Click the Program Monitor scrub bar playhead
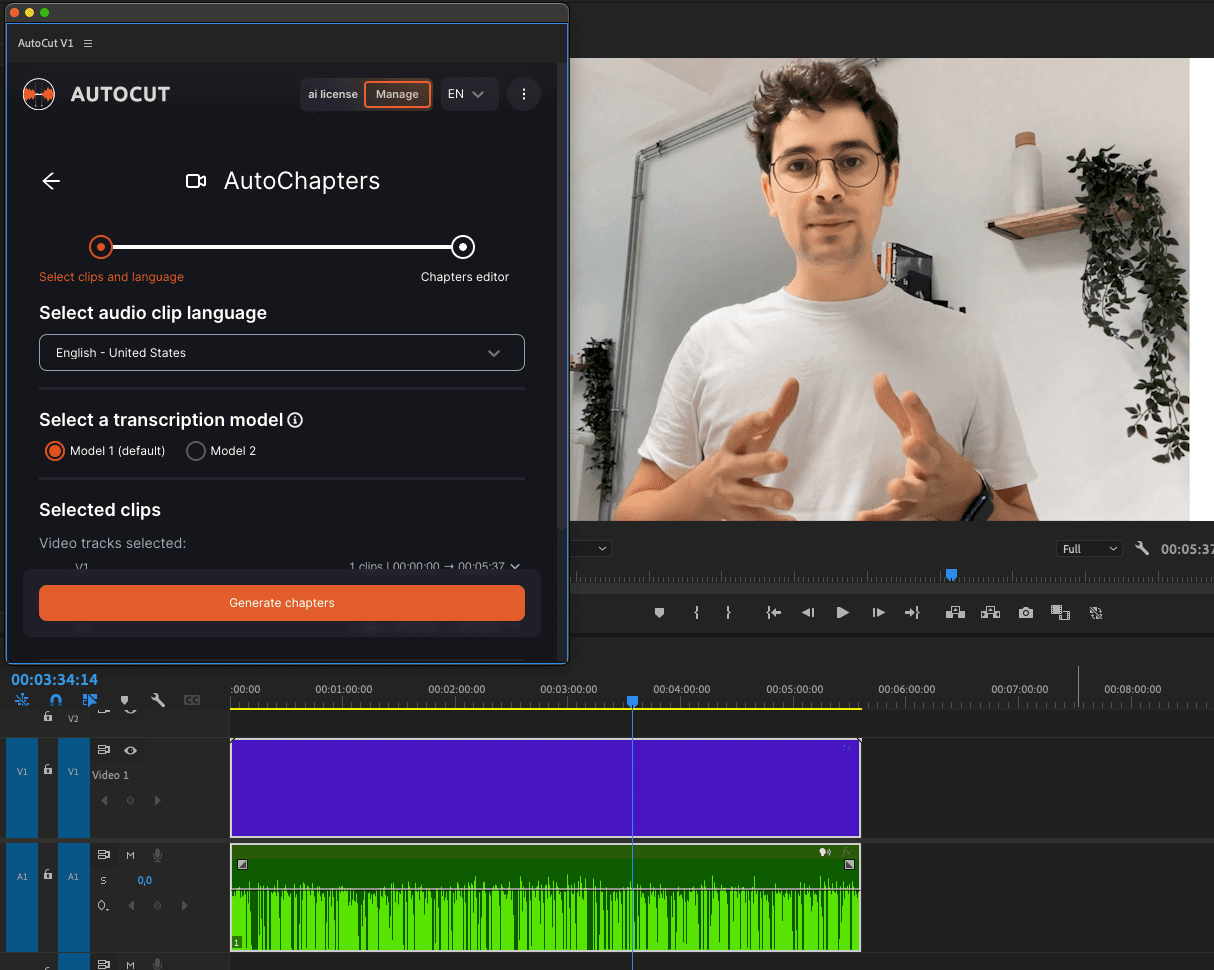 951,575
